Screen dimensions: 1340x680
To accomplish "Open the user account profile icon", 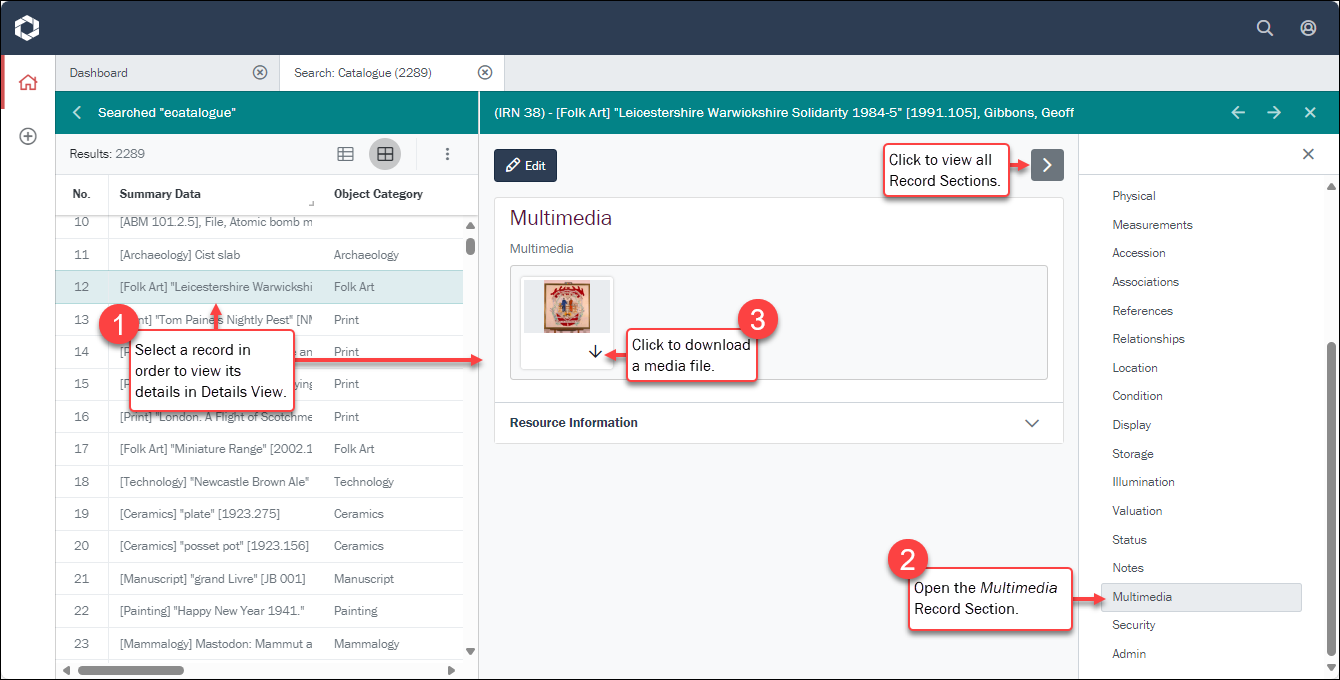I will point(1308,28).
